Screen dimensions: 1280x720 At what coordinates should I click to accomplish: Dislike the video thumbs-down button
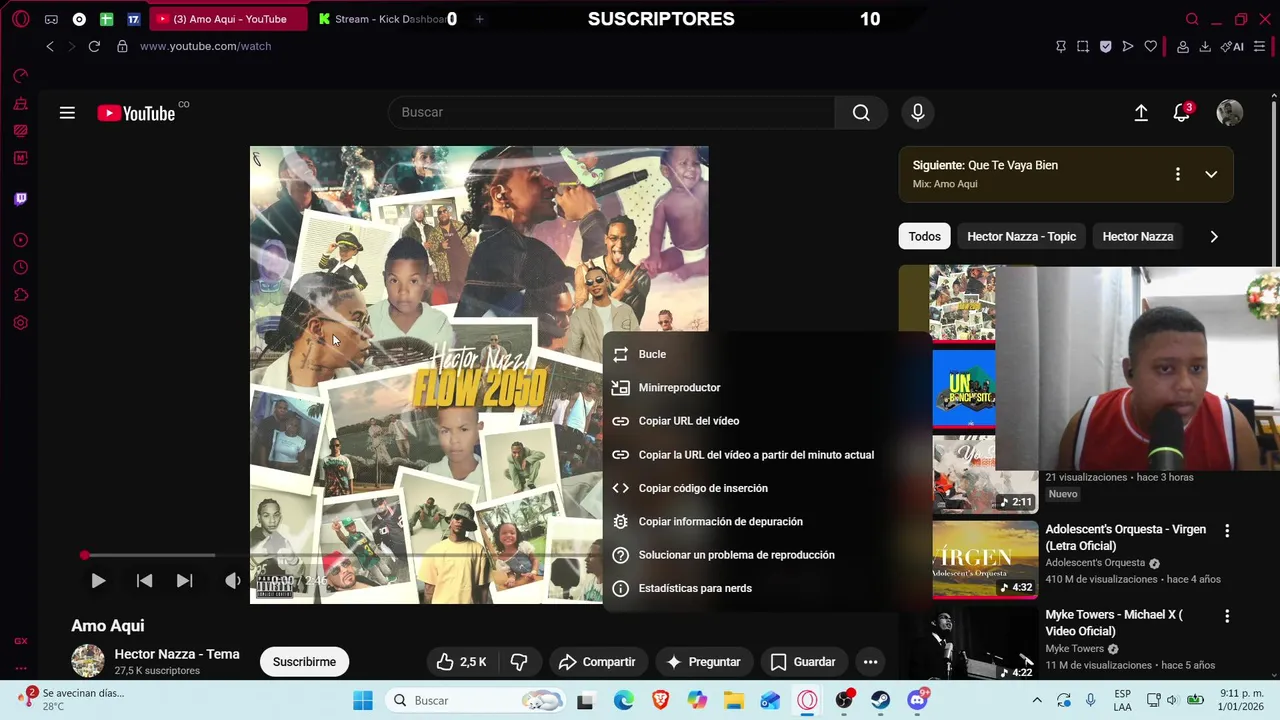point(519,662)
